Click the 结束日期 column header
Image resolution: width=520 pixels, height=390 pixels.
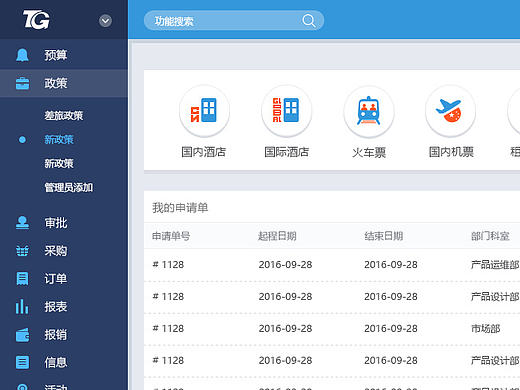(384, 236)
